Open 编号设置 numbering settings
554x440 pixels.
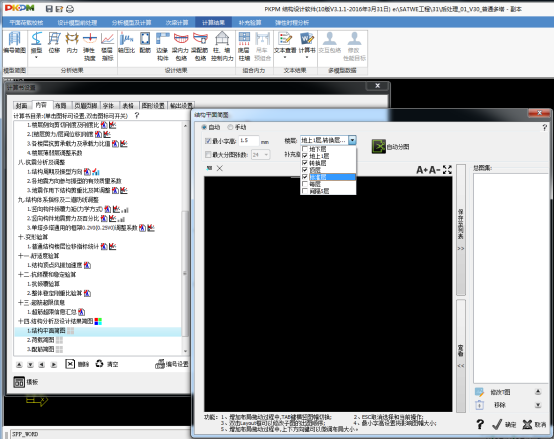(172, 364)
